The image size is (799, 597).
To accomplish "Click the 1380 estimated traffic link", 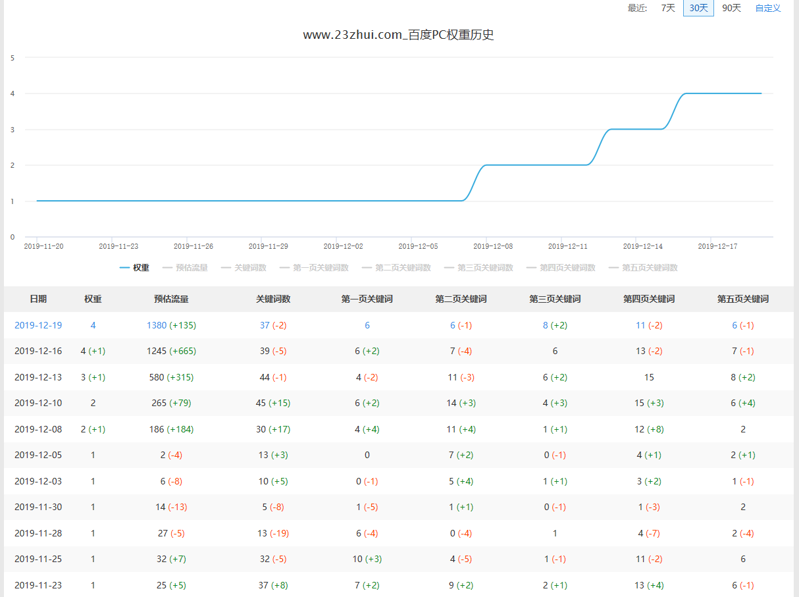I will (157, 325).
